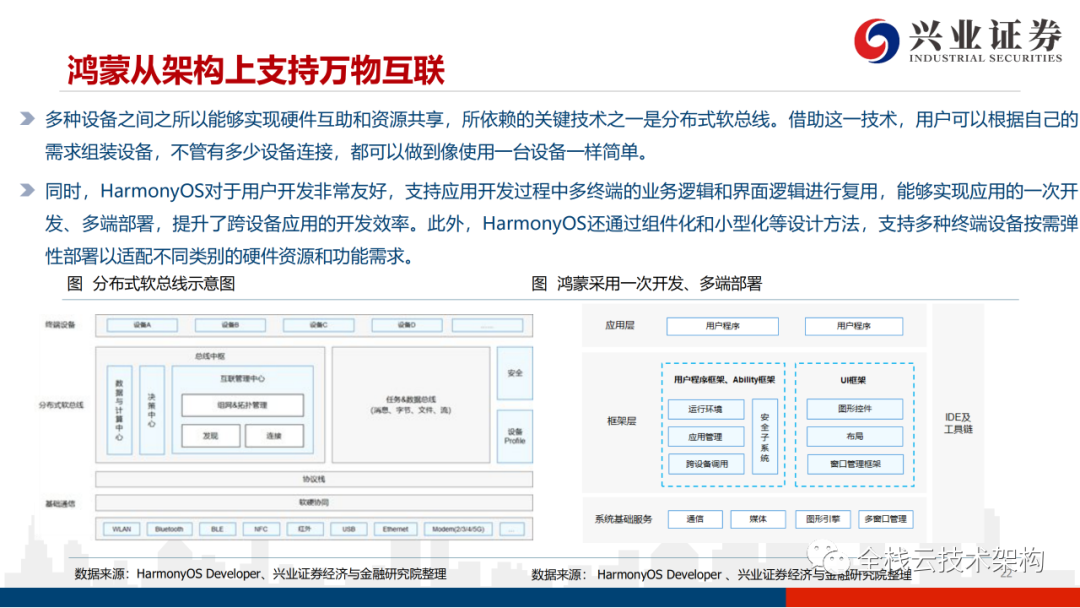Viewport: 1080px width, 608px height.
Task: Select the 布局 box
Action: [x=855, y=436]
